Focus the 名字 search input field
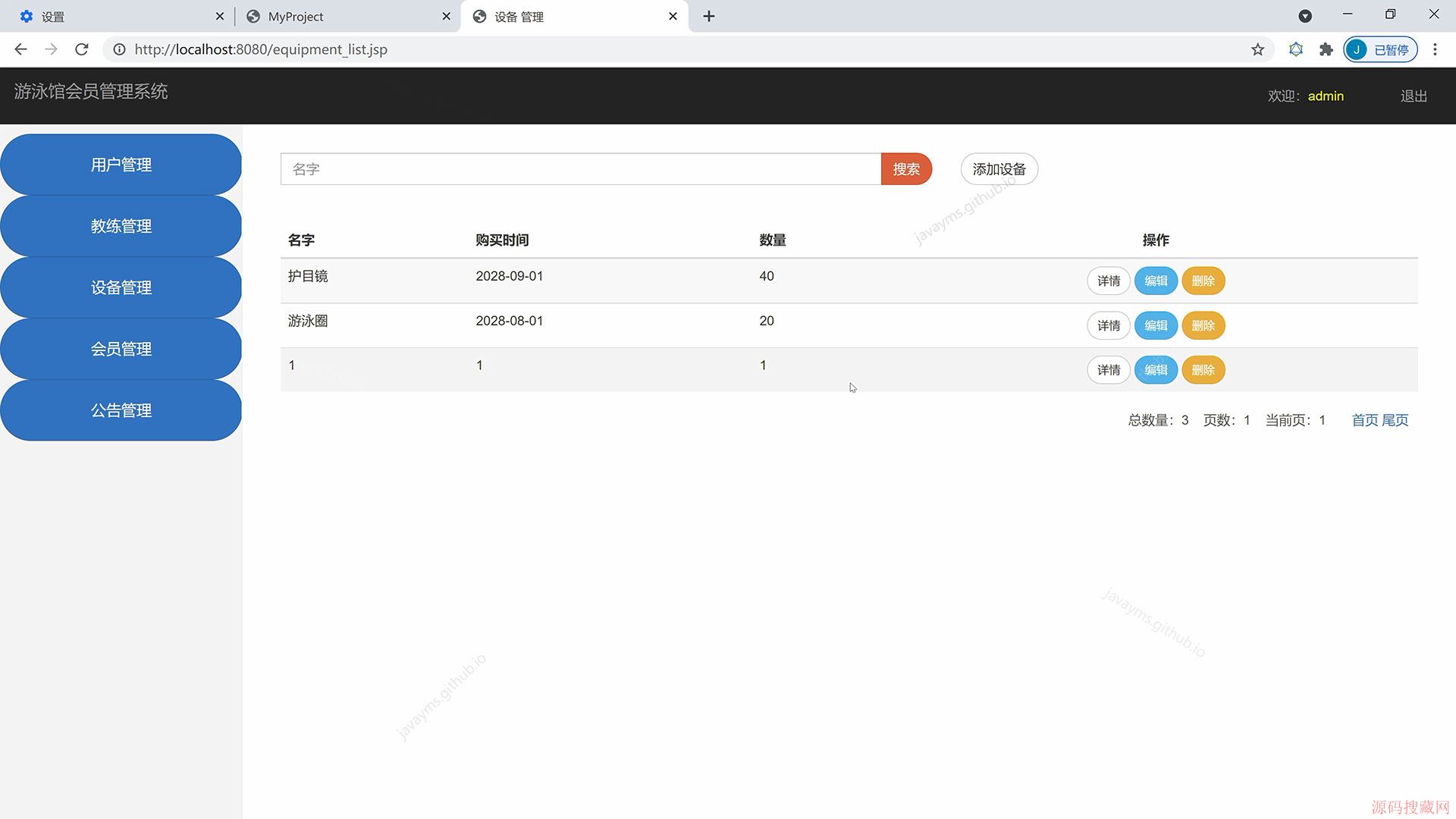1456x819 pixels. tap(580, 169)
